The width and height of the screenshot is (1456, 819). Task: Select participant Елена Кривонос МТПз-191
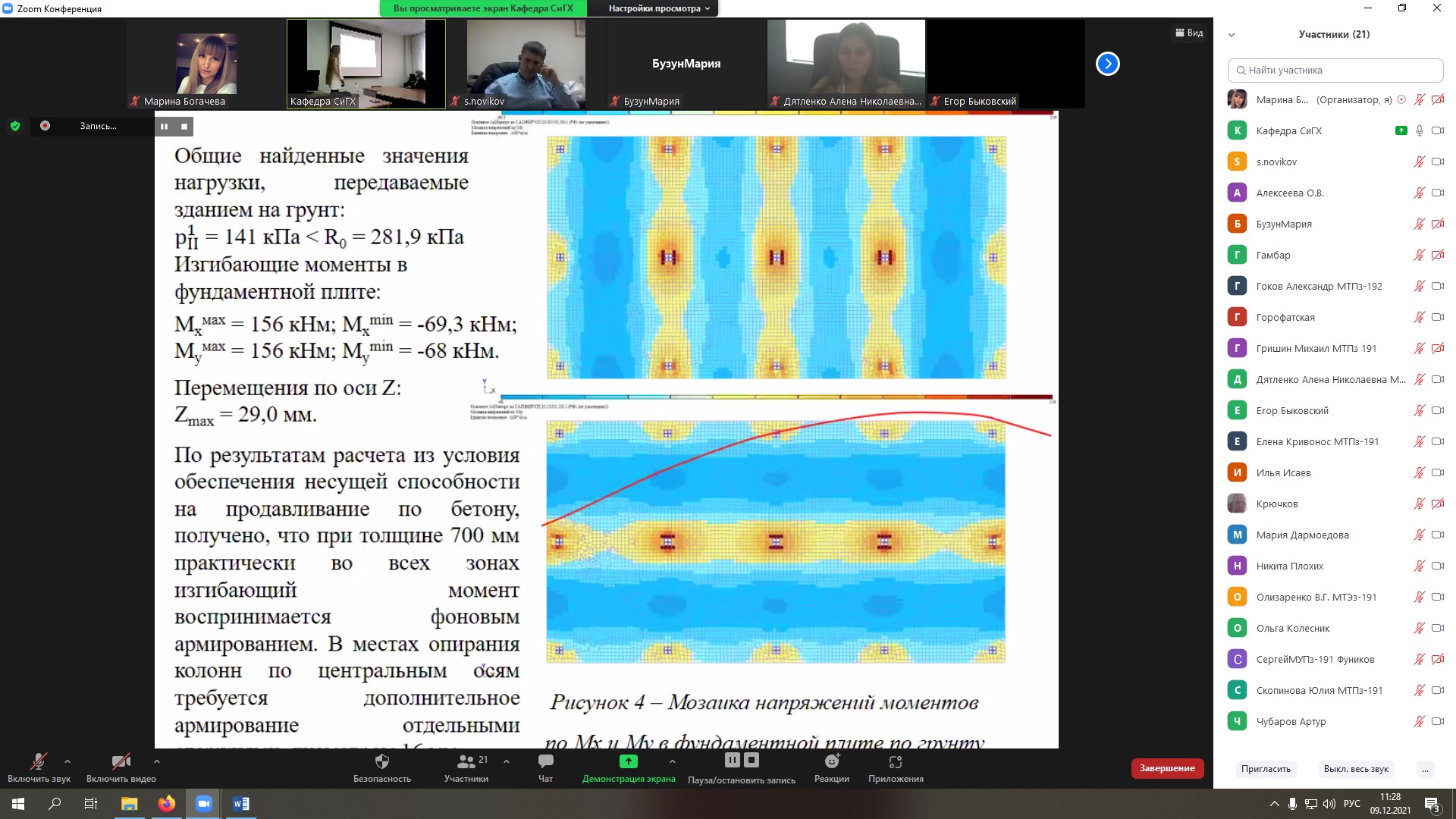1335,441
